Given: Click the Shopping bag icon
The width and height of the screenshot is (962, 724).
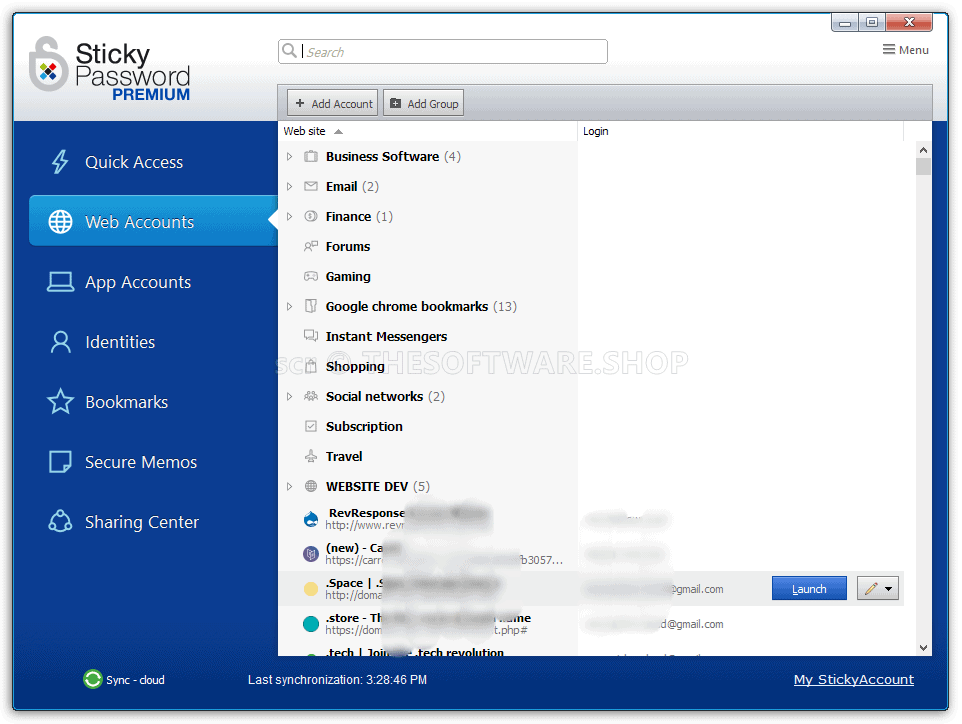Looking at the screenshot, I should pos(311,366).
